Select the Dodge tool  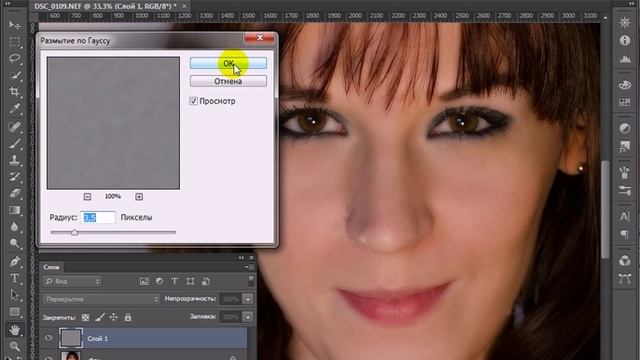[x=14, y=244]
